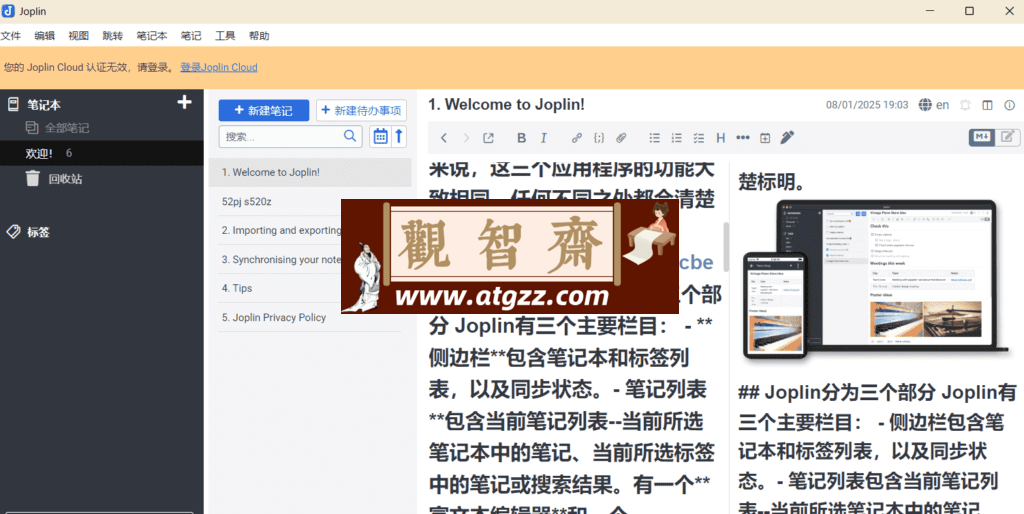Open note 1. Welcome to Joplin!
Image resolution: width=1024 pixels, height=514 pixels.
pos(310,172)
